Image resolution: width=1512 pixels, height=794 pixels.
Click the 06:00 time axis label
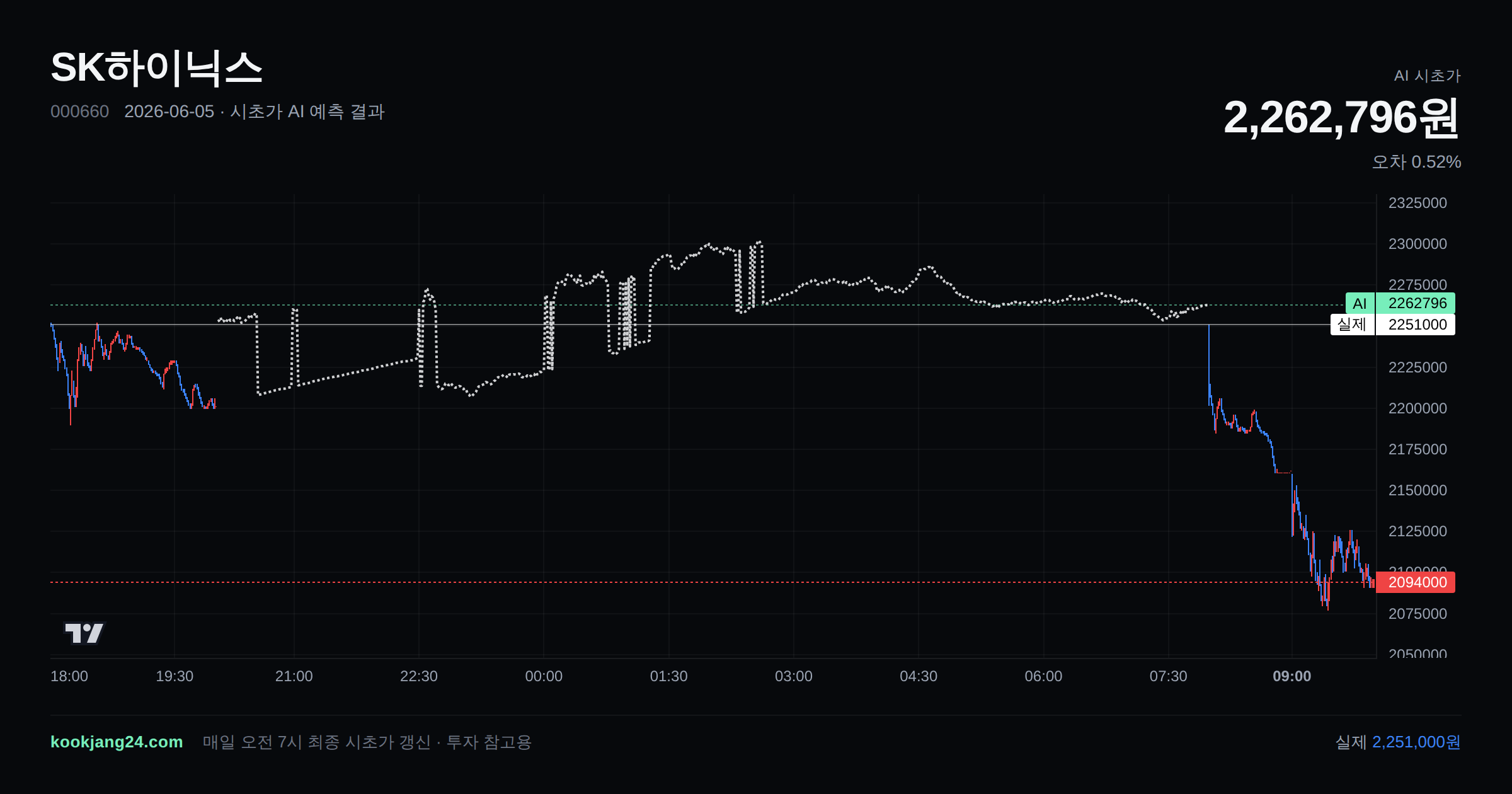[1043, 676]
